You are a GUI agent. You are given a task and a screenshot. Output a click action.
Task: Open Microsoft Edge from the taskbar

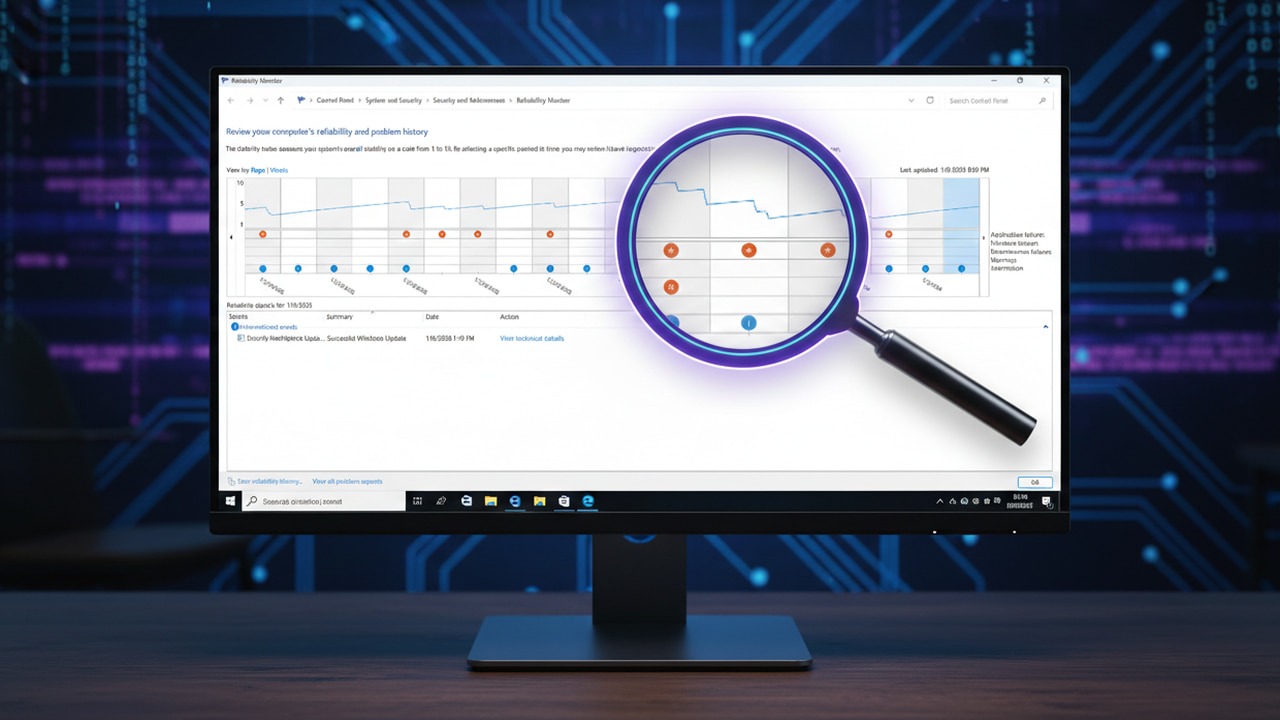pos(587,500)
